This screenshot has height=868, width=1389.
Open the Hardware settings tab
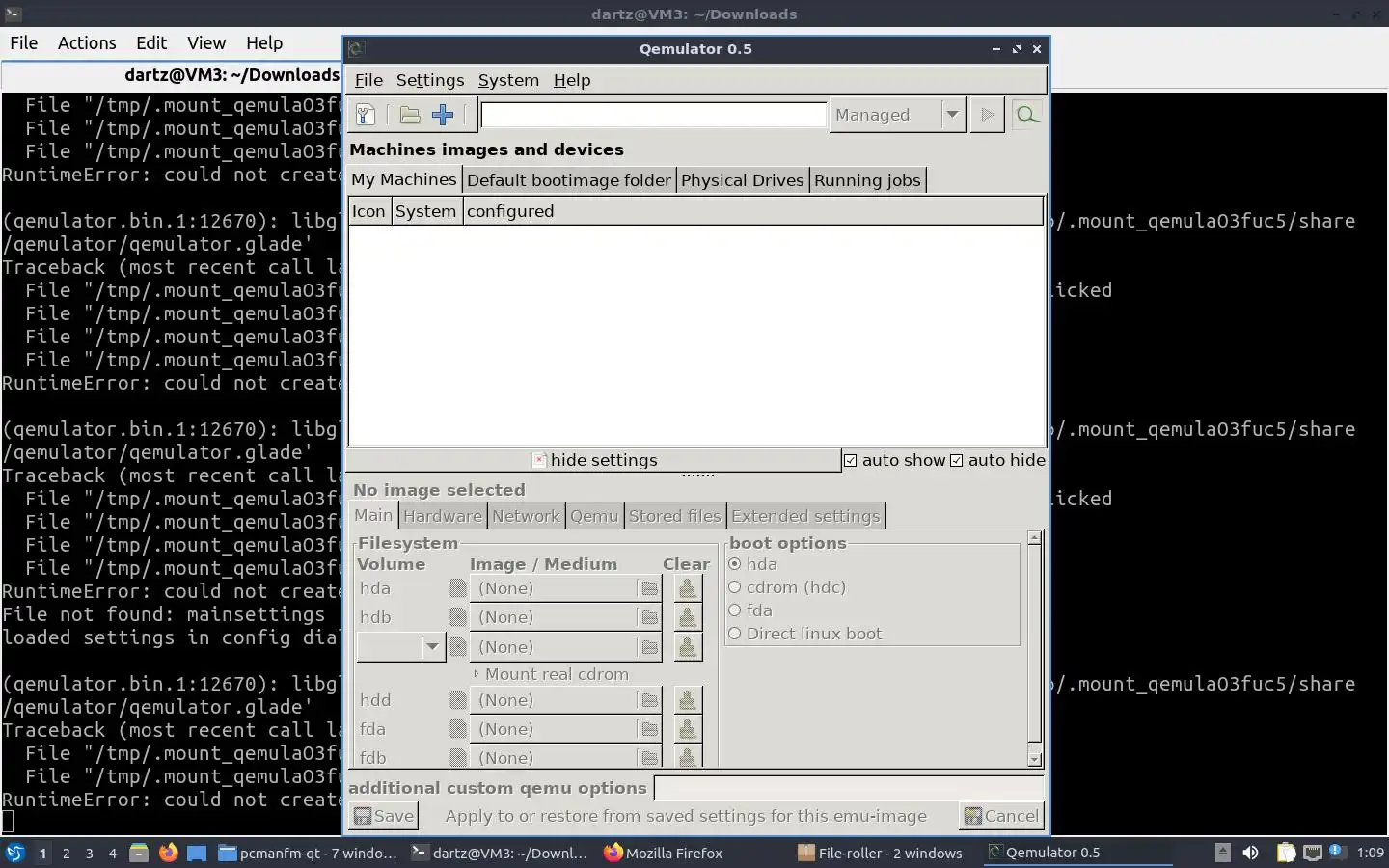pos(443,516)
